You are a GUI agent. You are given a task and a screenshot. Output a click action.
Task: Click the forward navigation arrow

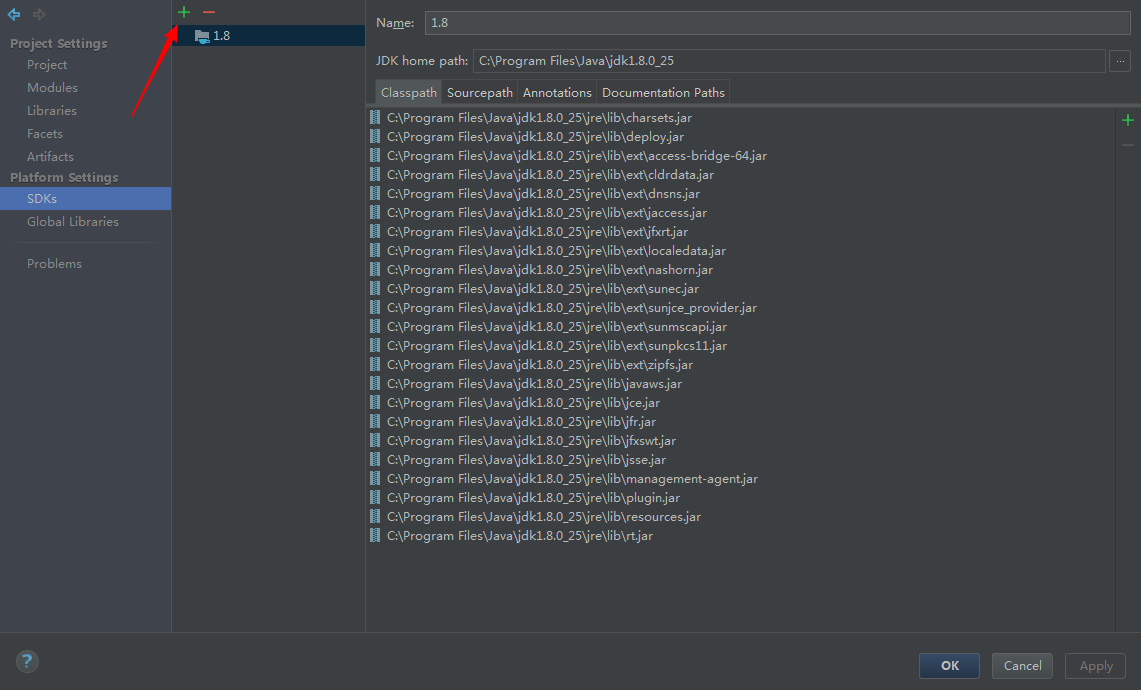39,14
